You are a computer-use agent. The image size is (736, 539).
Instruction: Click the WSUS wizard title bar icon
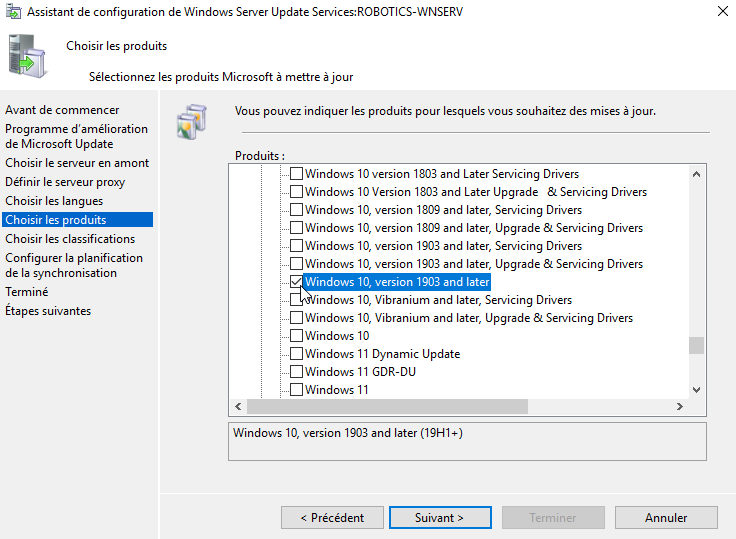[x=13, y=11]
